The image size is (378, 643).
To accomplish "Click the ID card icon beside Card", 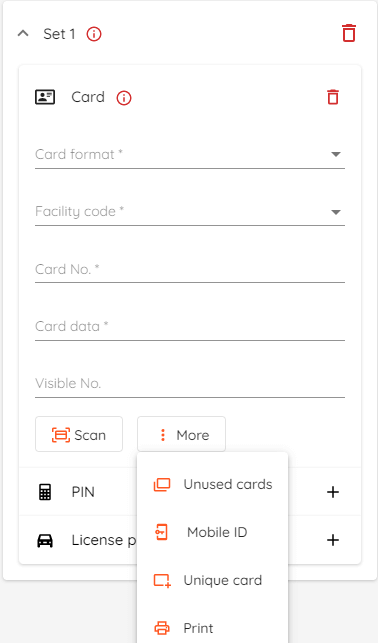I will (x=45, y=97).
